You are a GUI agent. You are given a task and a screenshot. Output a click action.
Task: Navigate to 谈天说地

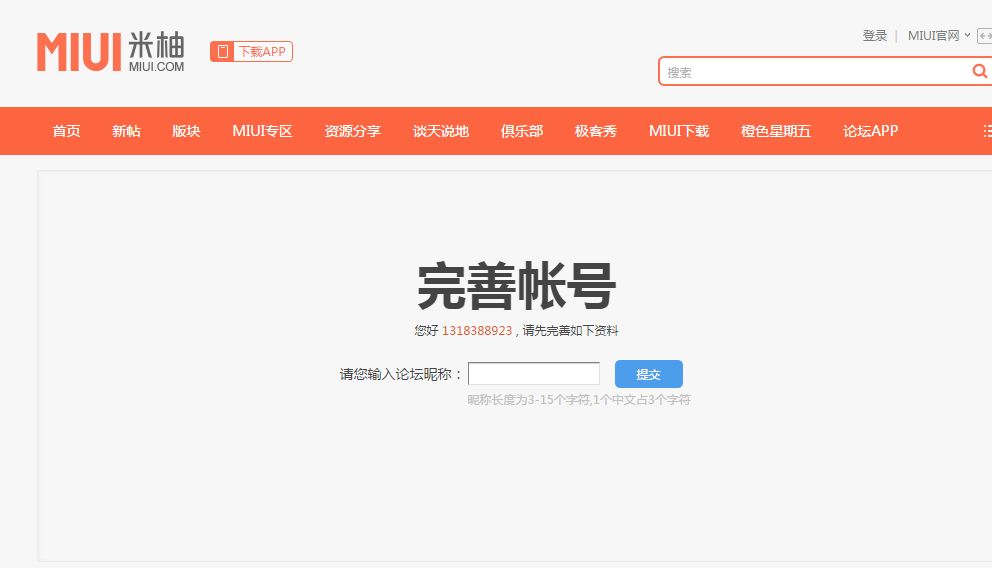[440, 131]
